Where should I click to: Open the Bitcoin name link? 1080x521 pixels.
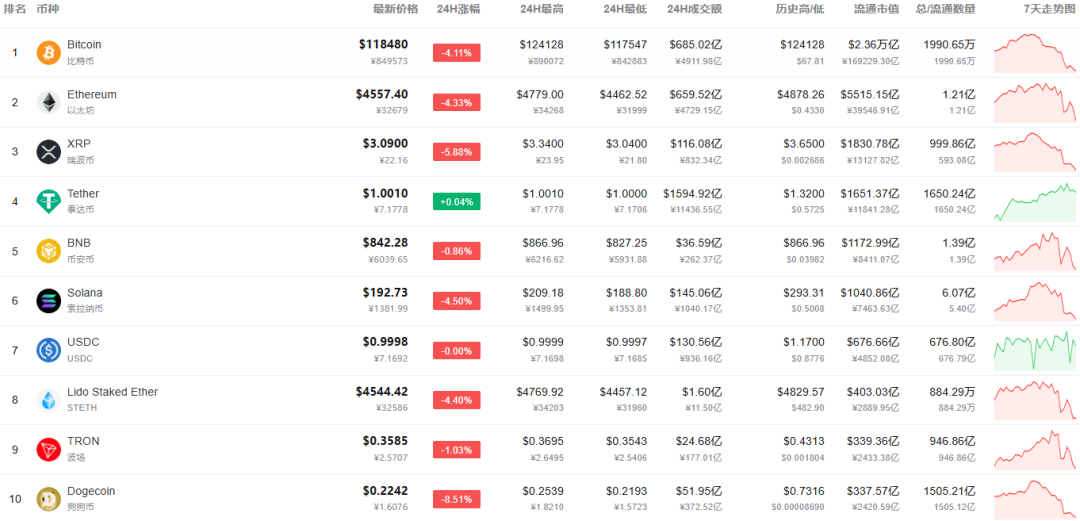pos(84,45)
